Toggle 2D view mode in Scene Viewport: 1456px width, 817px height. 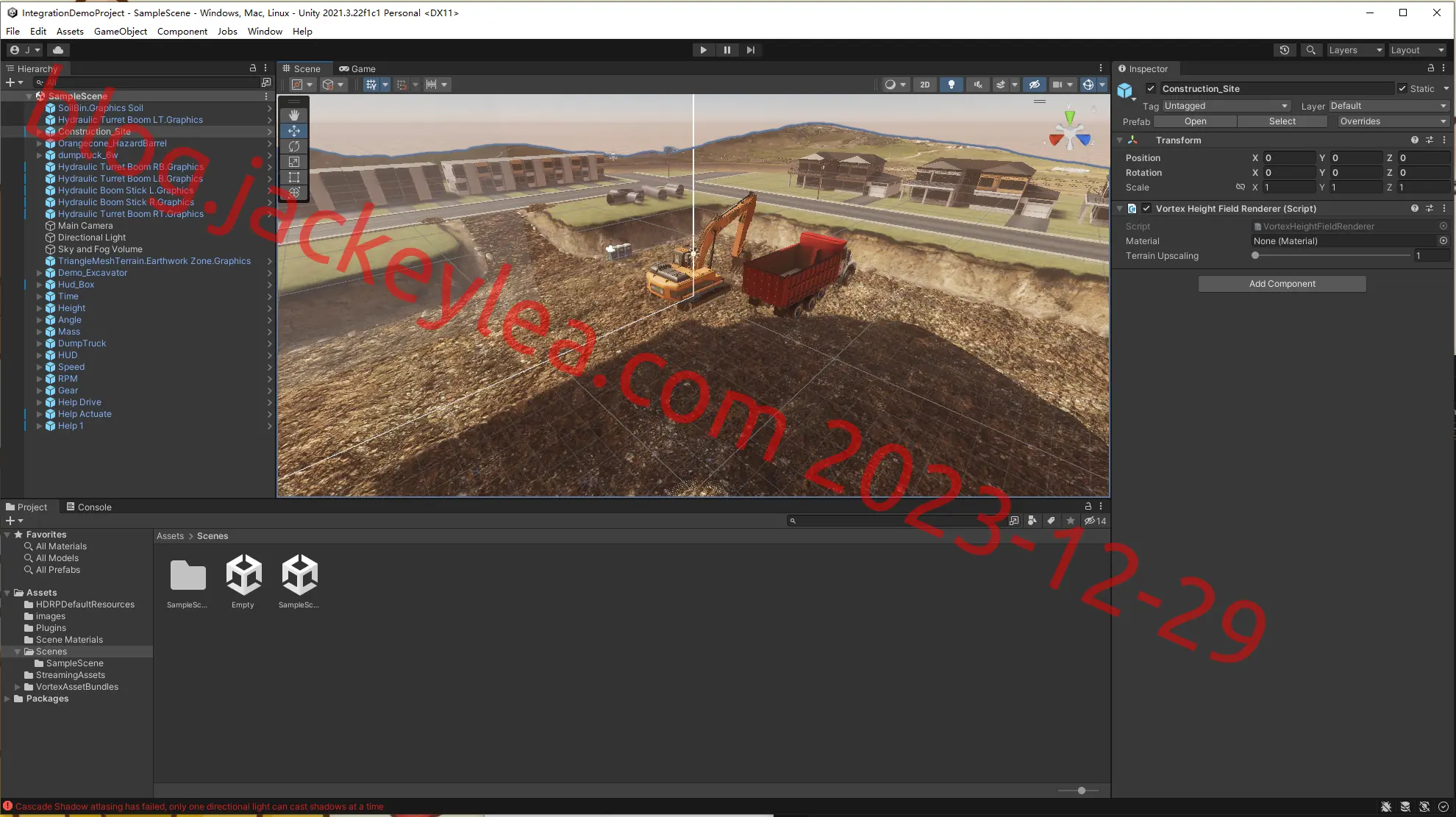[x=925, y=85]
